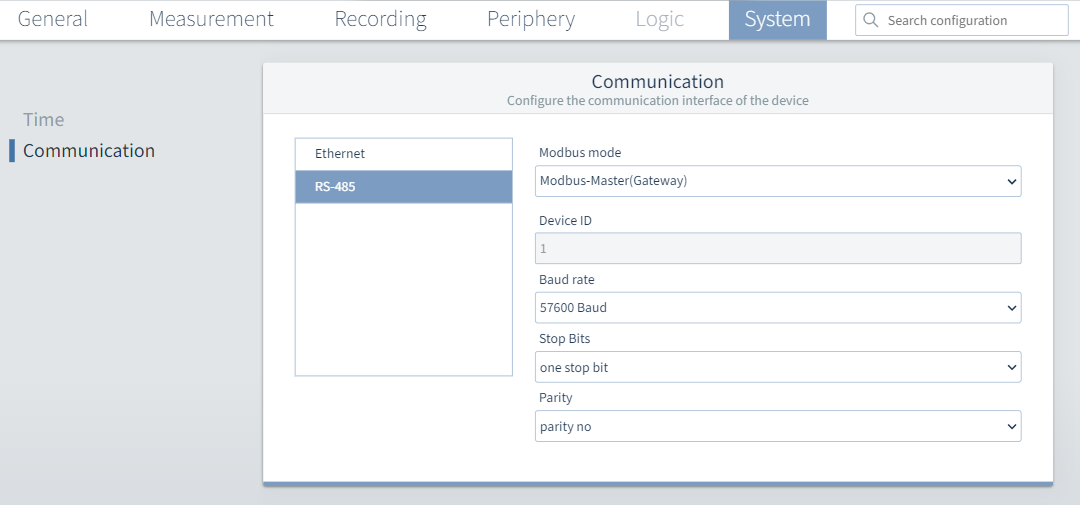Open the Parity selection showing parity no
1080x505 pixels.
point(778,426)
